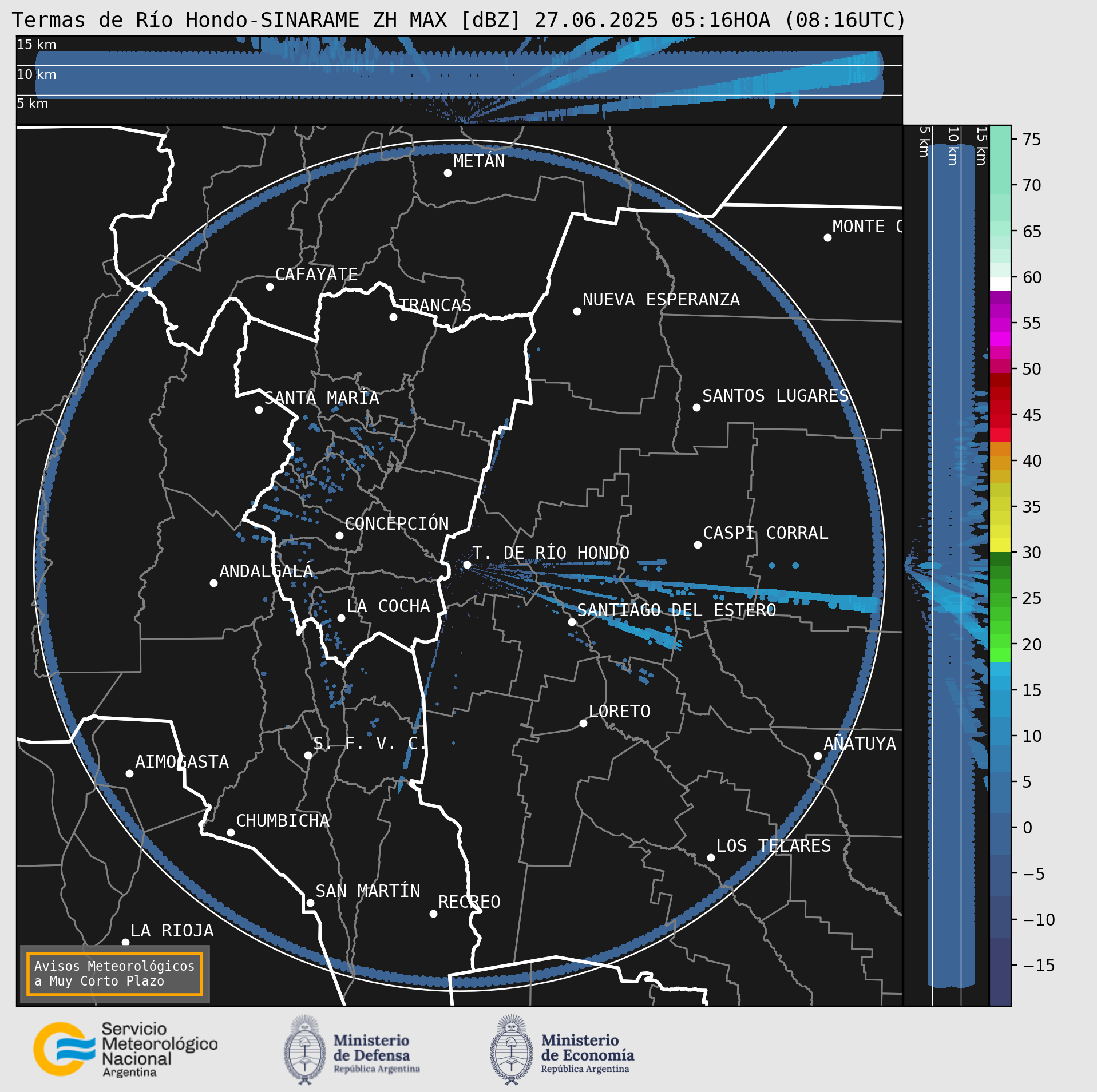Click the 55 dBZ magenta color band

click(1000, 325)
